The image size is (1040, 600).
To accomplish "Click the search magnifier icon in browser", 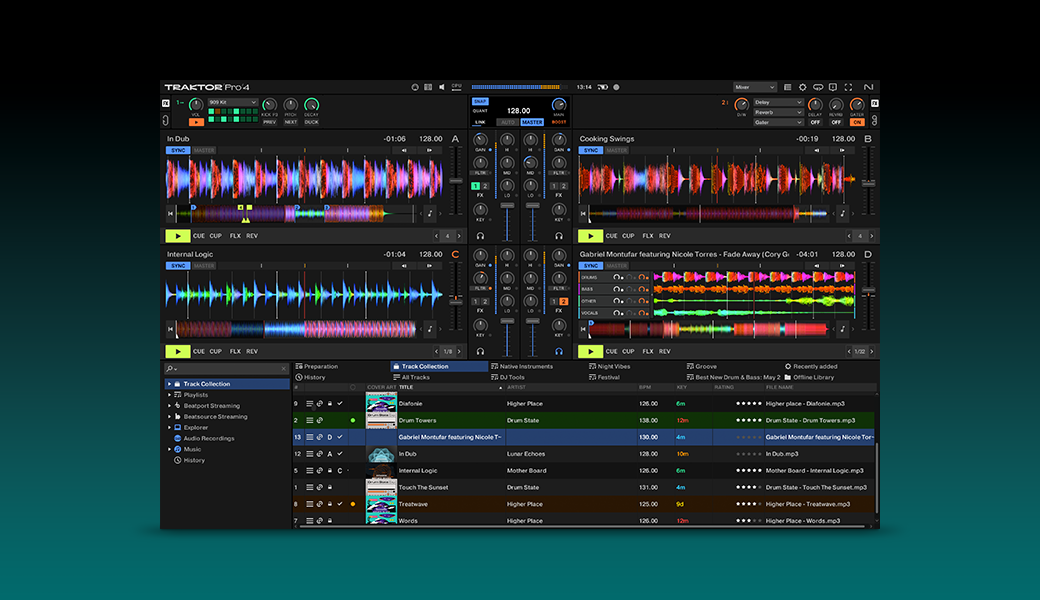I will [x=170, y=369].
